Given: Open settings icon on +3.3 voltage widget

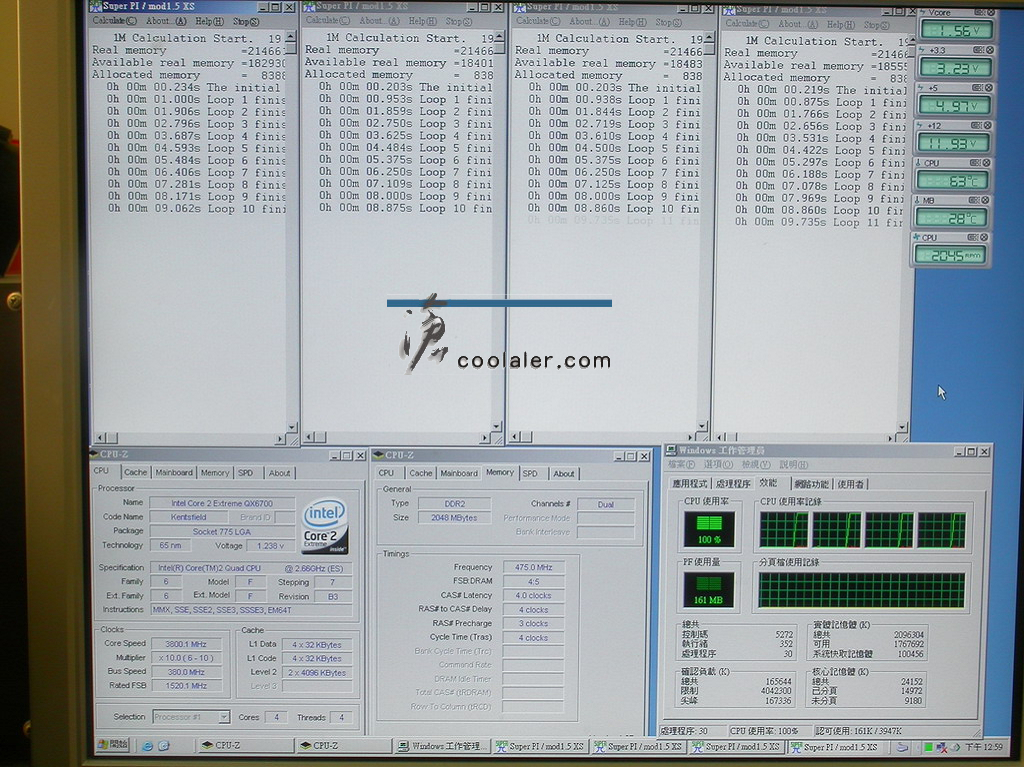Looking at the screenshot, I should point(978,50).
